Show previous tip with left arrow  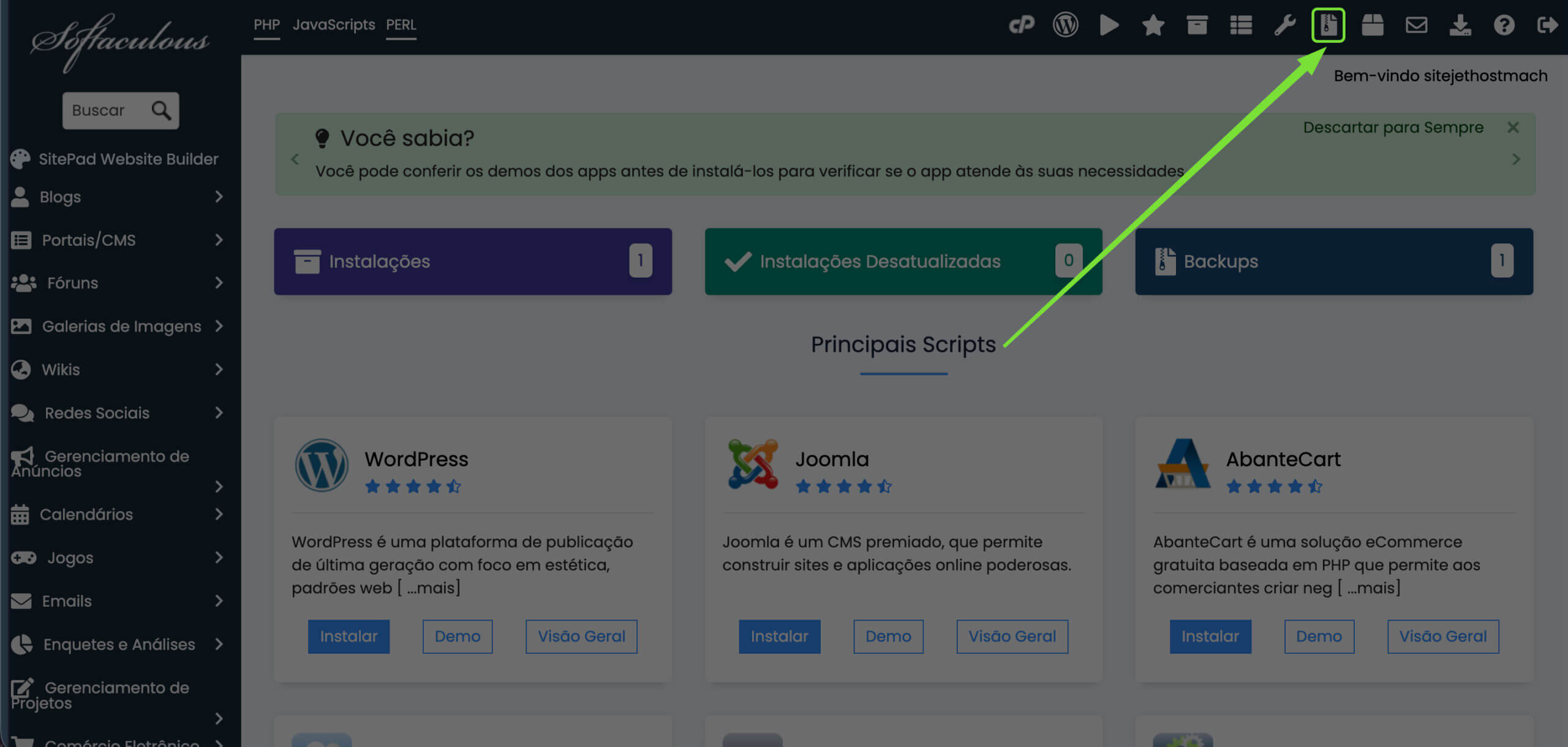[x=295, y=159]
